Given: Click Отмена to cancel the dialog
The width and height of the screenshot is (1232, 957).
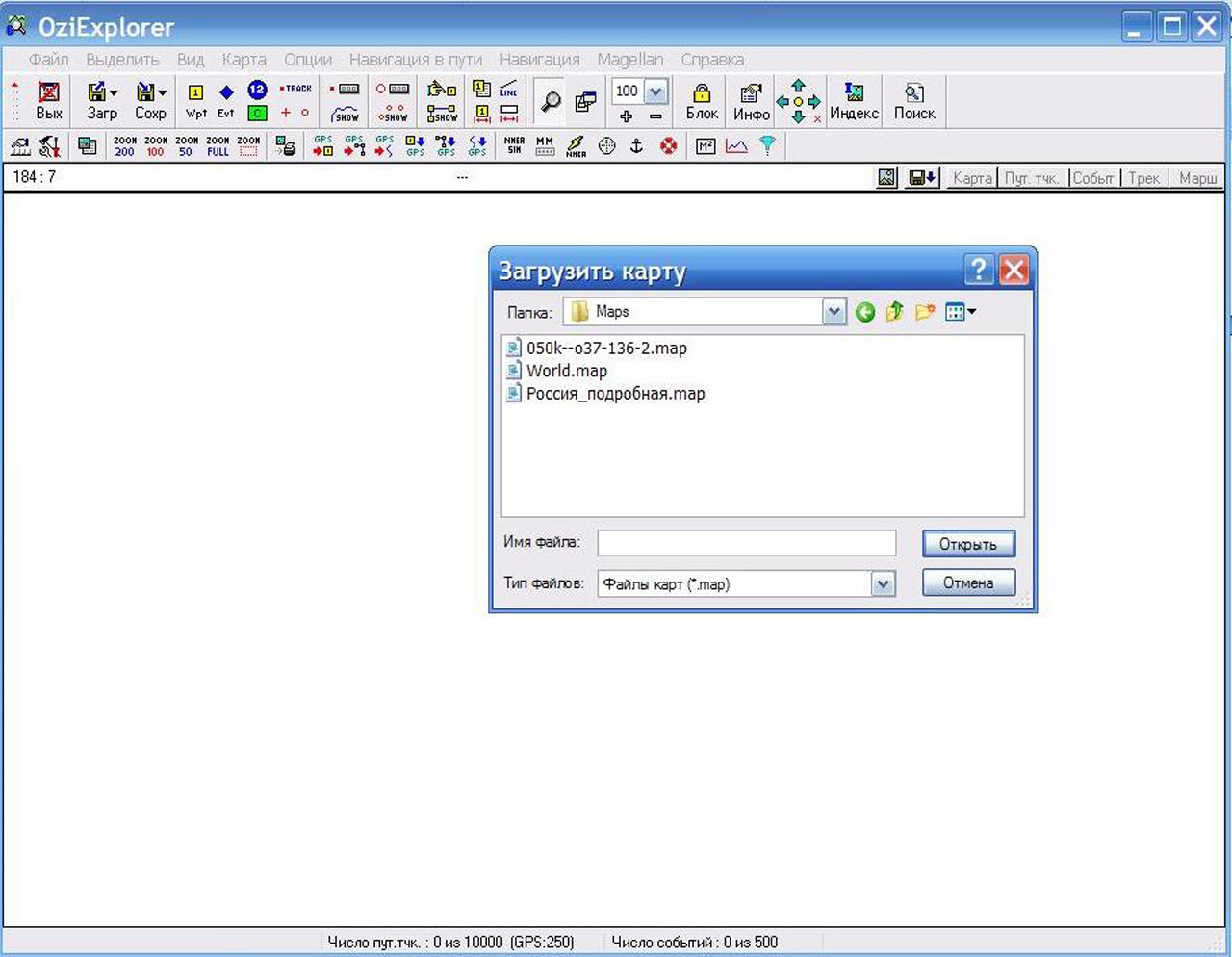Looking at the screenshot, I should click(968, 582).
